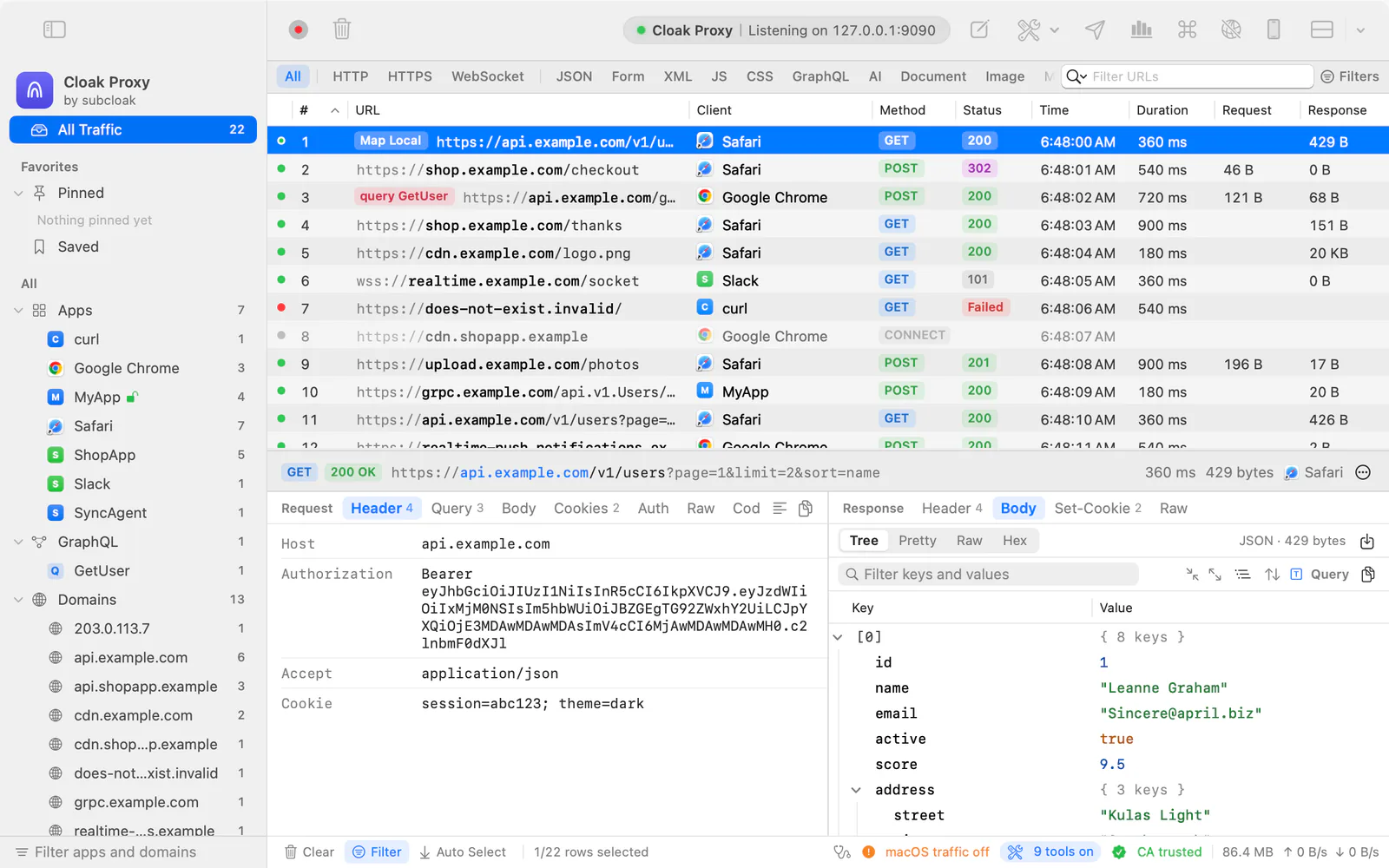This screenshot has height=868, width=1389.
Task: Toggle the layout panel icon
Action: click(1322, 30)
